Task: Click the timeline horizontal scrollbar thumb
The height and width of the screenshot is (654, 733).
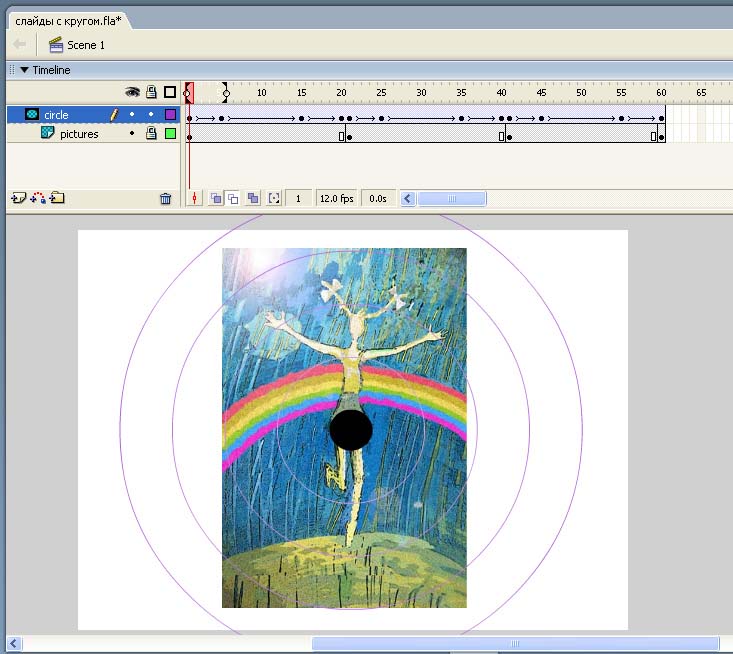Action: point(452,199)
